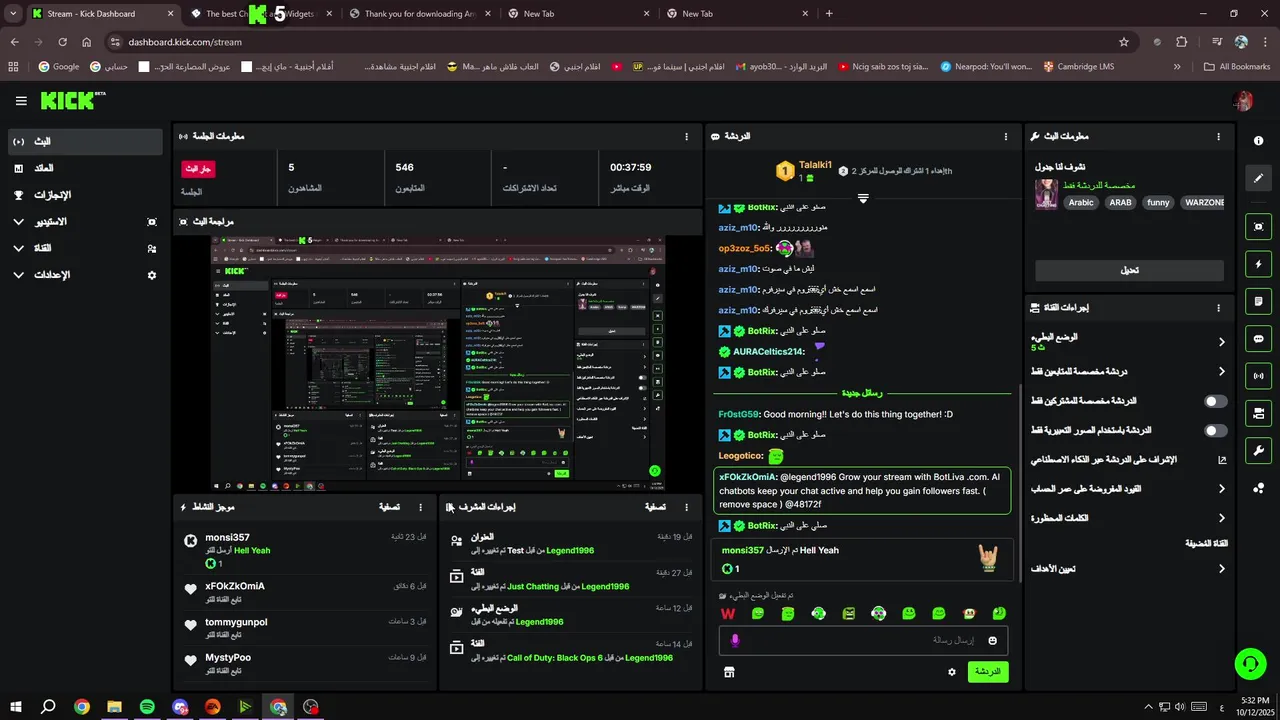This screenshot has width=1280, height=720.
Task: Open the emoji picker in the message box
Action: click(x=993, y=640)
